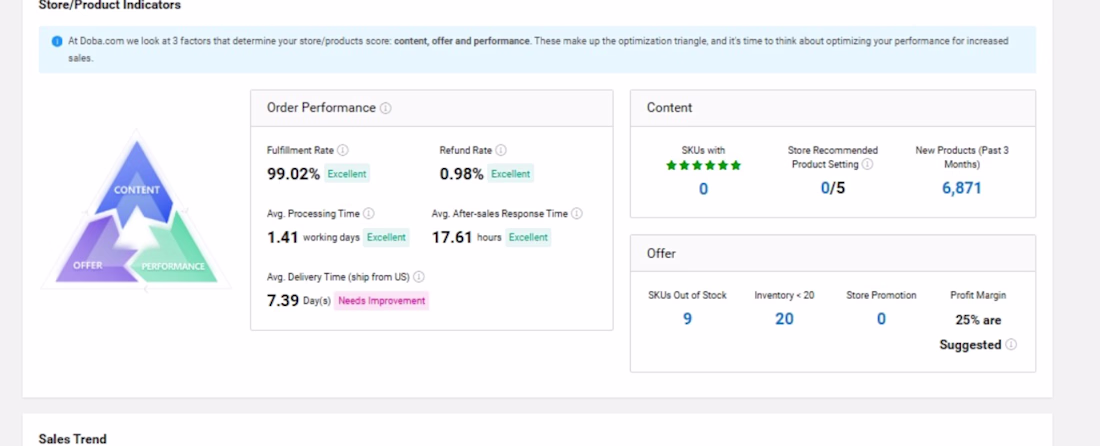Open the Fulfillment Rate info tooltip icon

(342, 150)
